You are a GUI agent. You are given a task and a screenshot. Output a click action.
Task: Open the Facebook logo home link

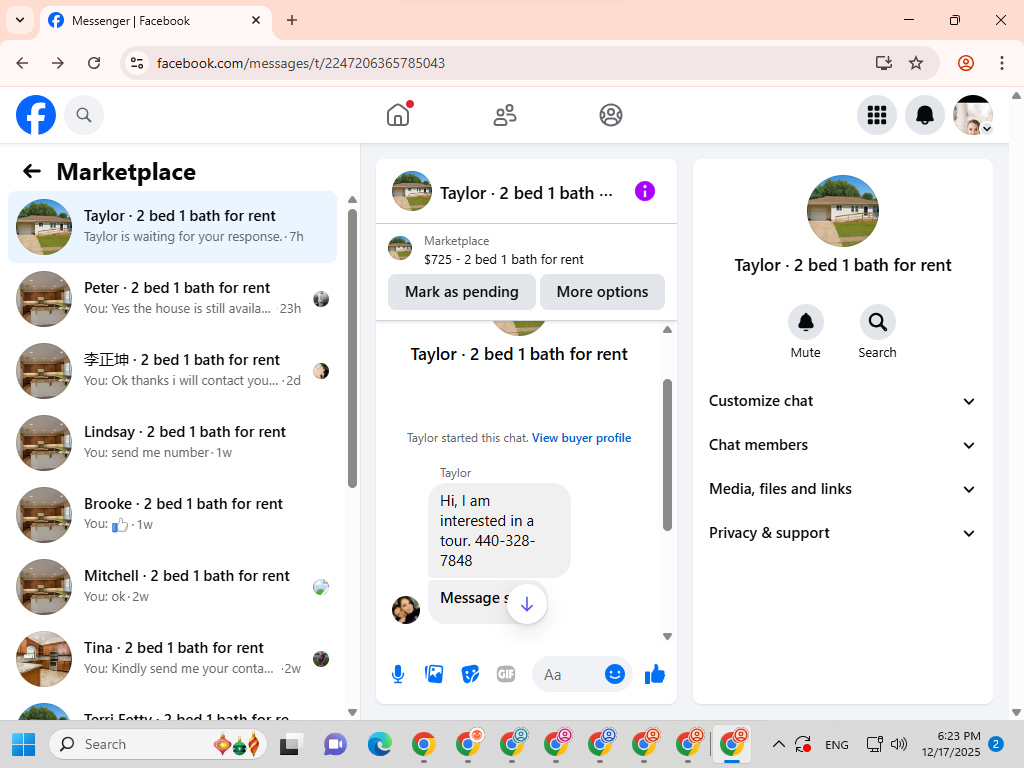click(x=36, y=115)
